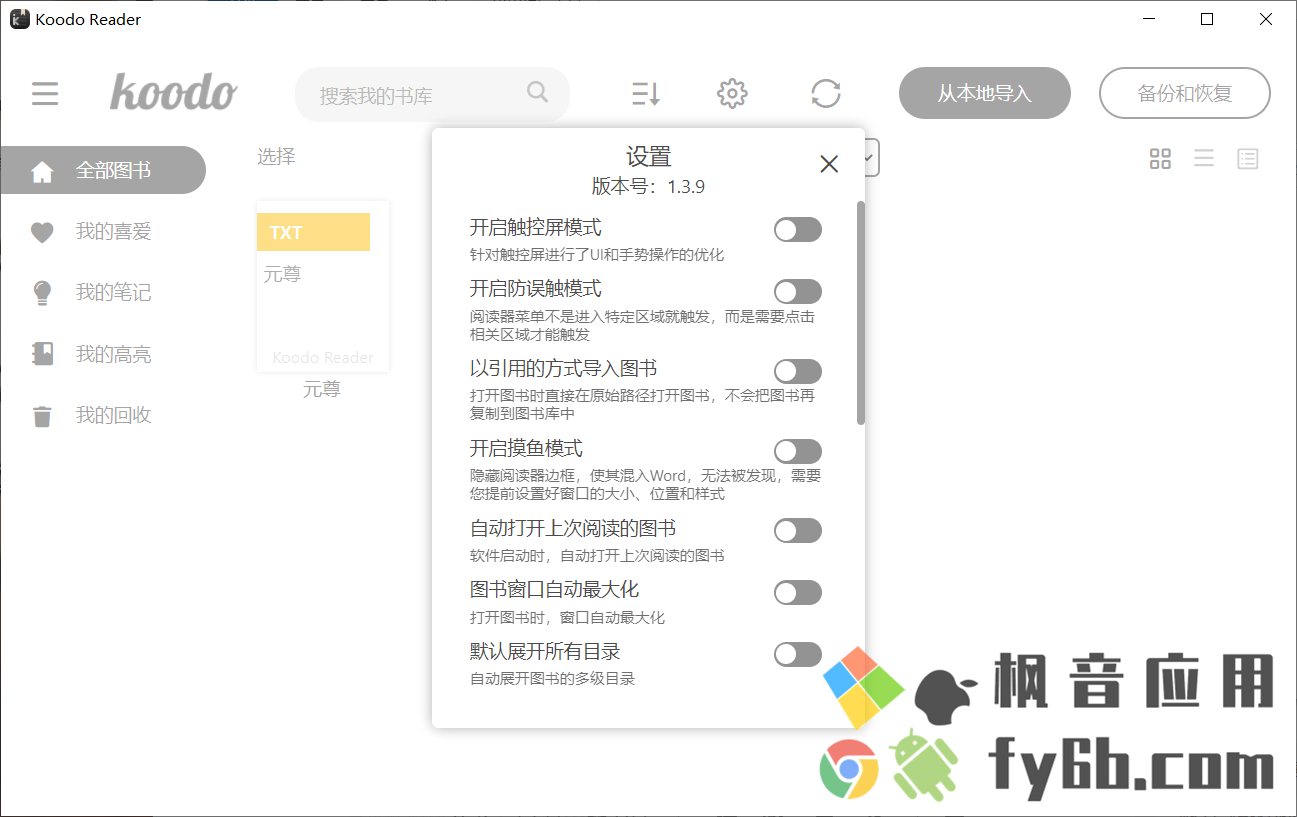
Task: Open the hamburger menu icon
Action: [x=45, y=94]
